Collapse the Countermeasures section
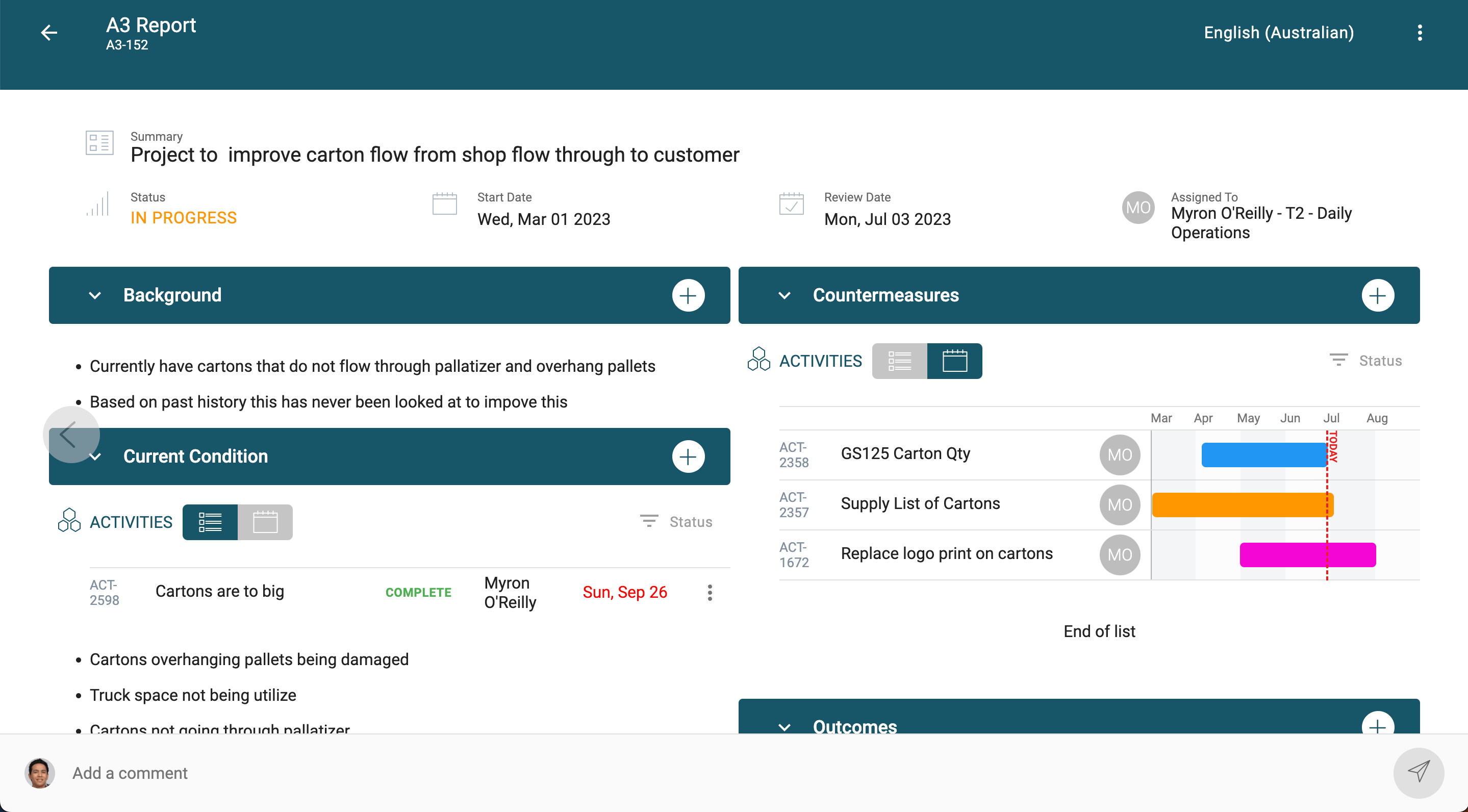The image size is (1468, 812). [x=784, y=295]
